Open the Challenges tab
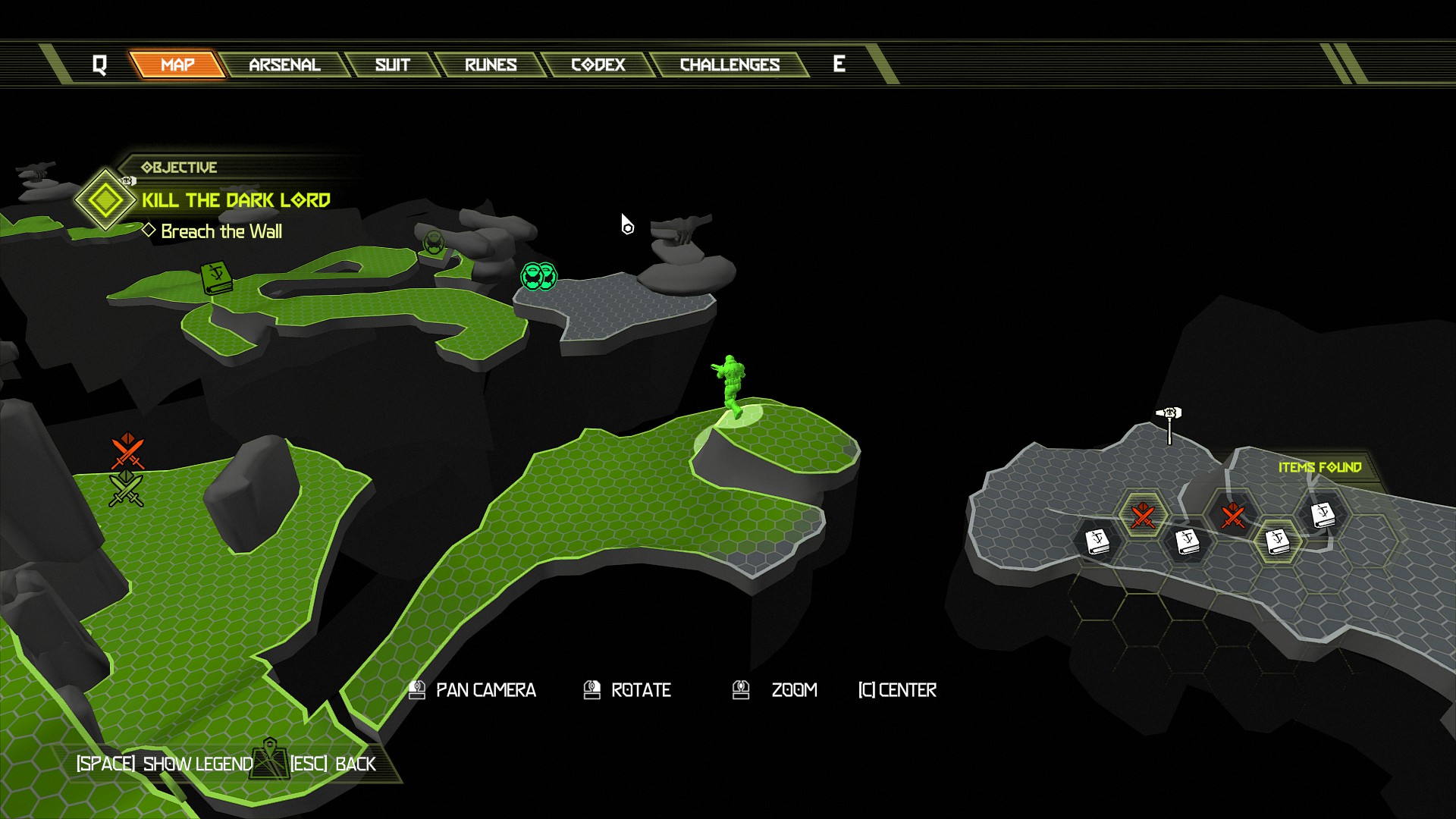Screen dimensions: 1456x819 (x=730, y=65)
